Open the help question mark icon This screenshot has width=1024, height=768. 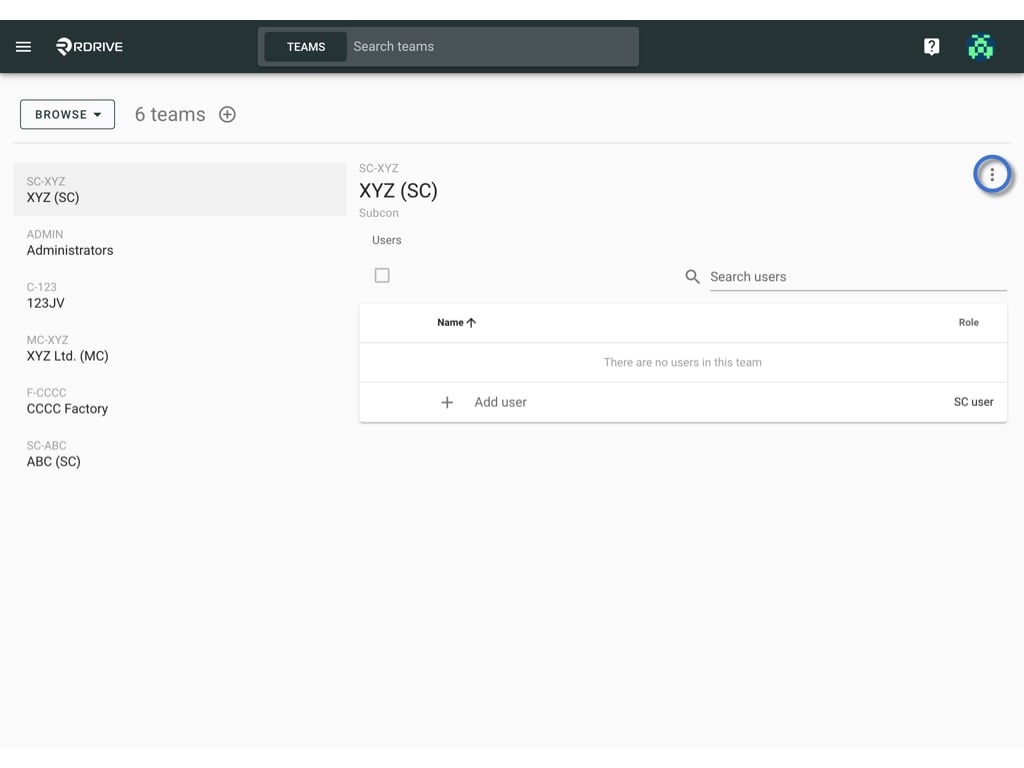[x=931, y=46]
